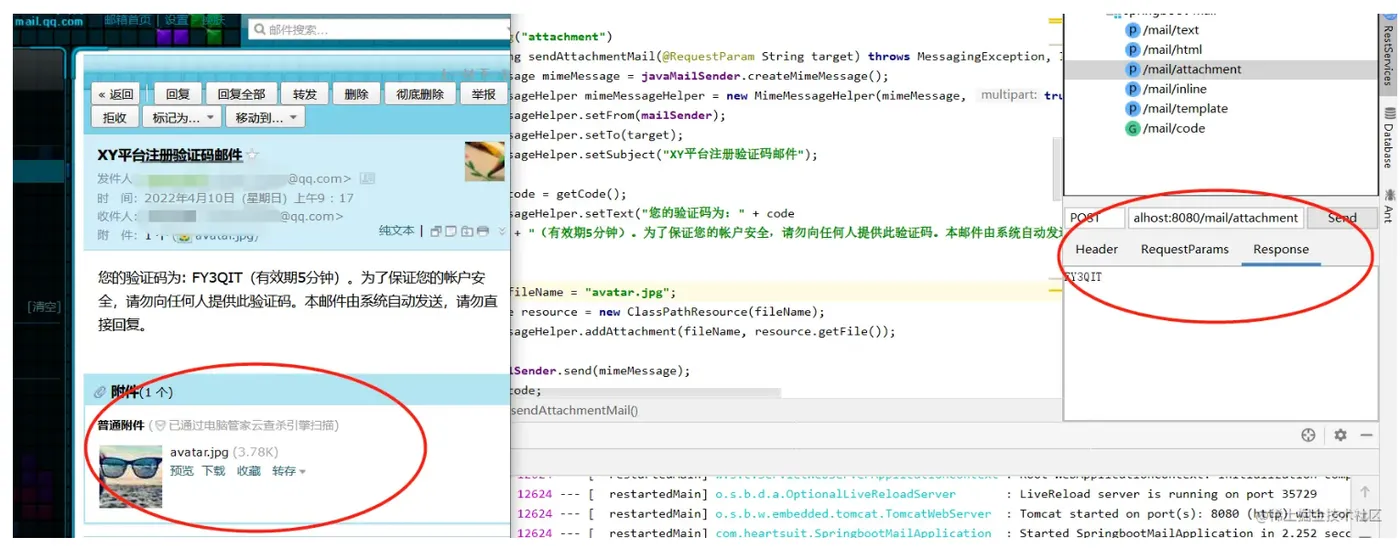Open sender contact card icon
The height and width of the screenshot is (548, 1400).
[367, 178]
